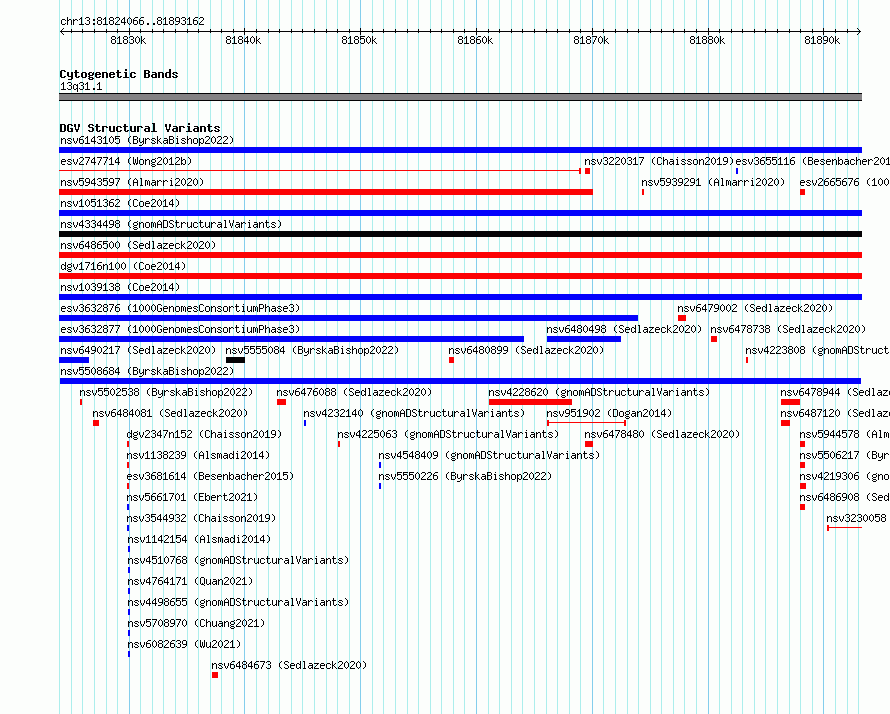Click esv3681614 (Besenbacher2015) label
Screen dimensions: 890x714
(210, 476)
